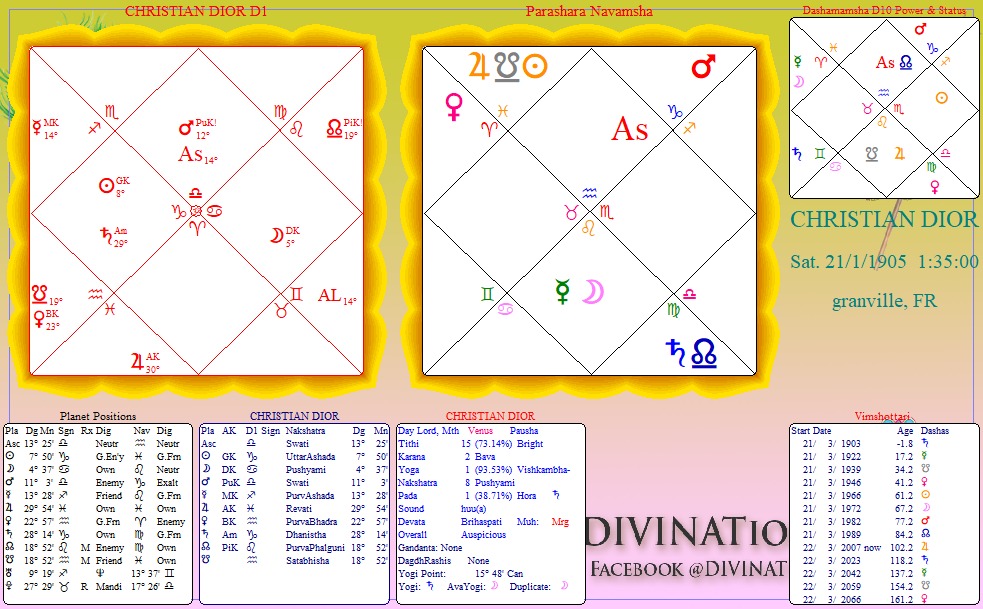Screen dimensions: 983x609
Task: Click Day Lord, Mth Venus Pausha row
Action: pos(468,431)
